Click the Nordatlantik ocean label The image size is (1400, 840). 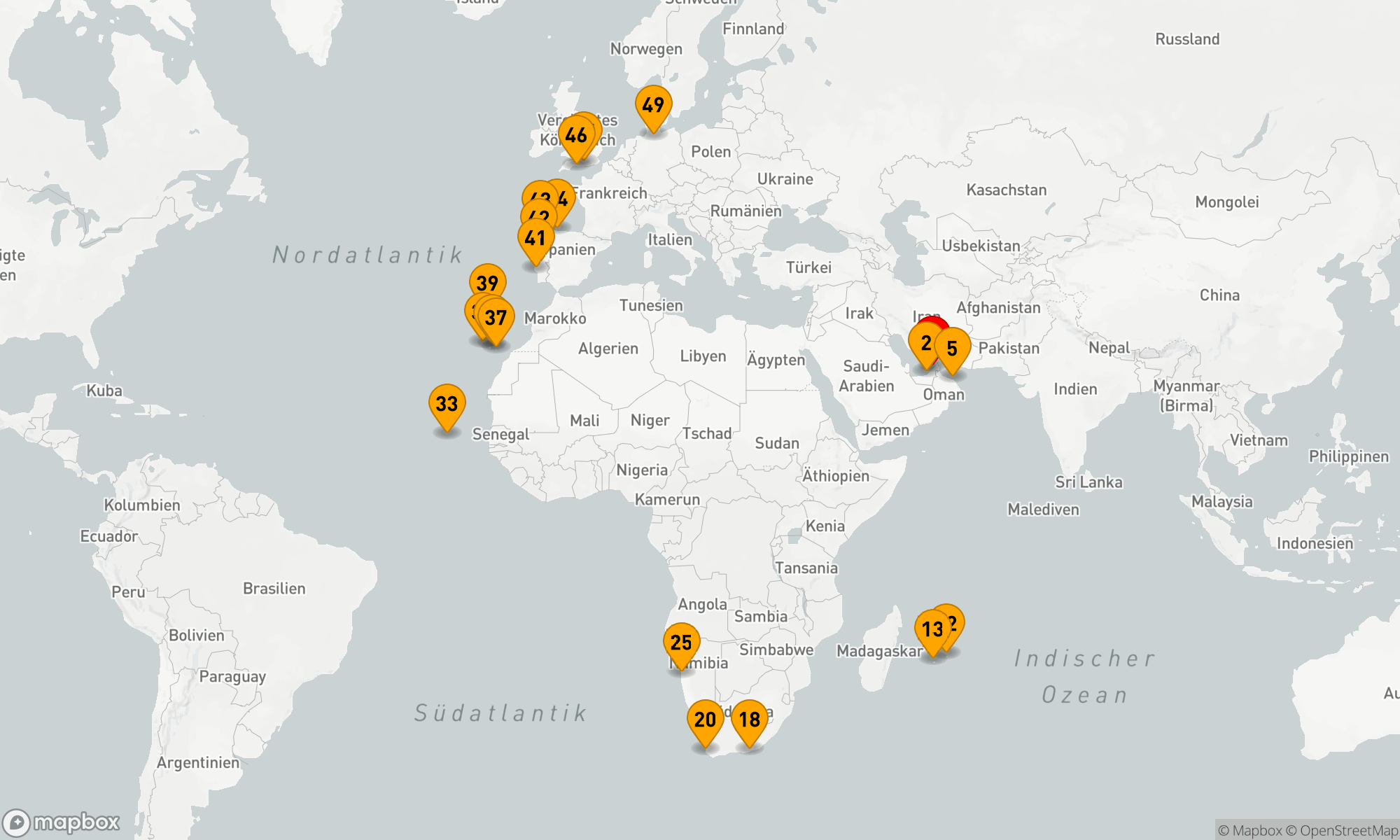coord(367,255)
